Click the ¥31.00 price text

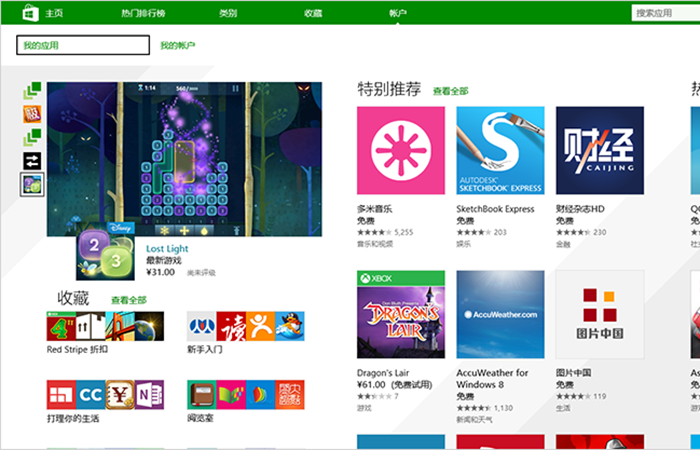[160, 272]
